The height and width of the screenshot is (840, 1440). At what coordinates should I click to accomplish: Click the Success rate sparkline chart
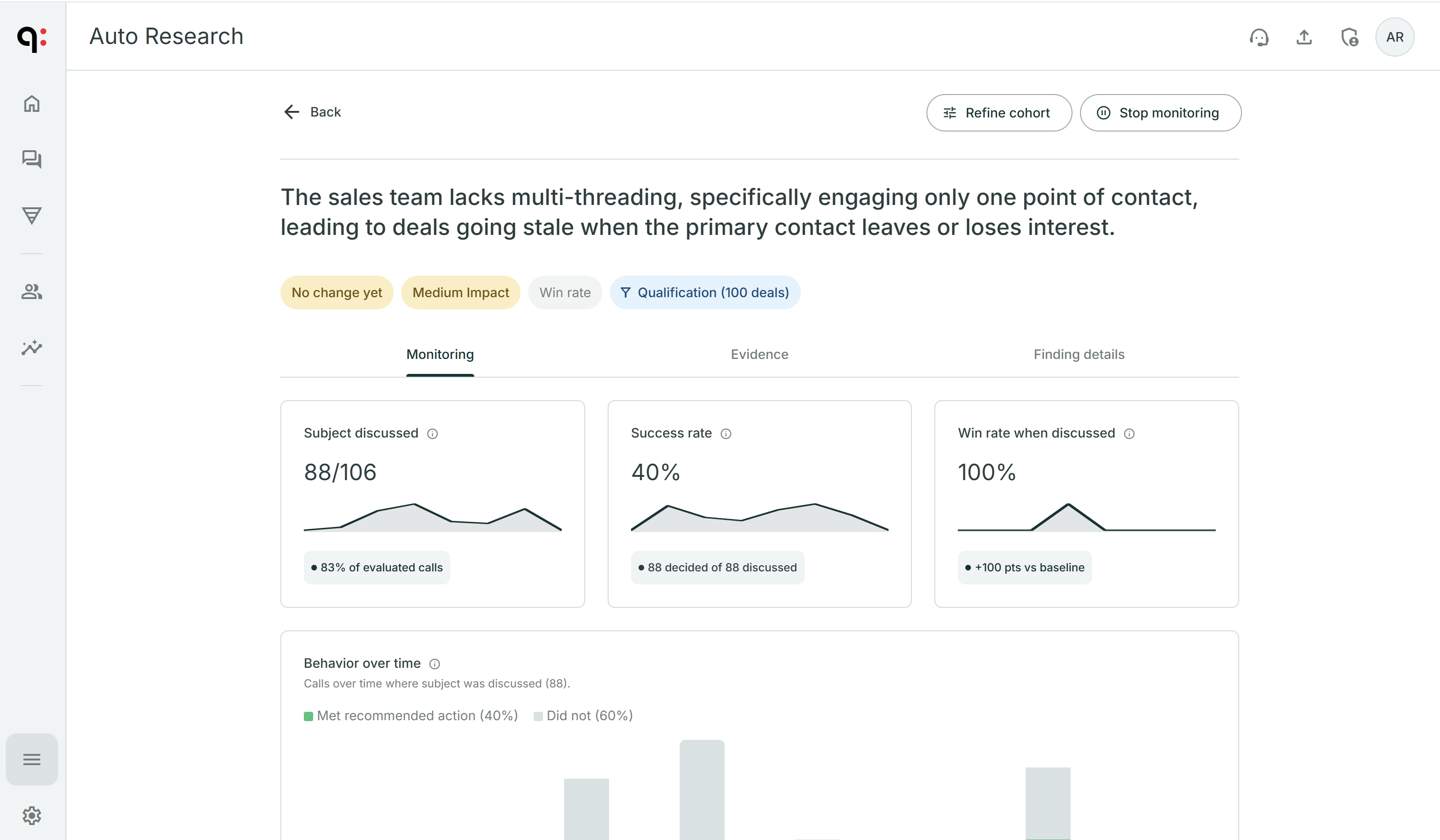pyautogui.click(x=759, y=518)
